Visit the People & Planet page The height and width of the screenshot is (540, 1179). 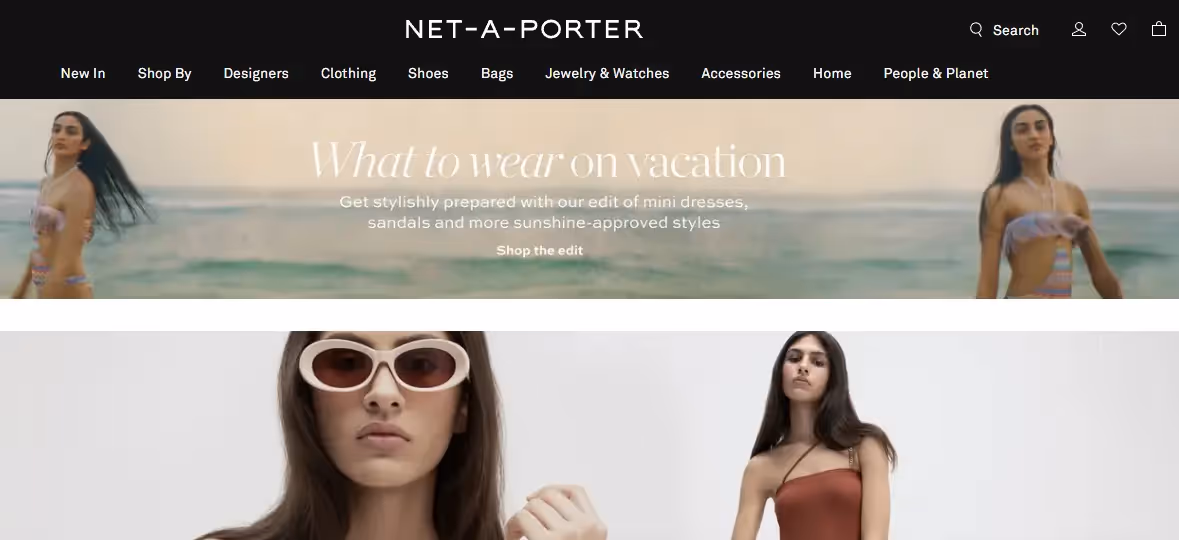coord(935,73)
